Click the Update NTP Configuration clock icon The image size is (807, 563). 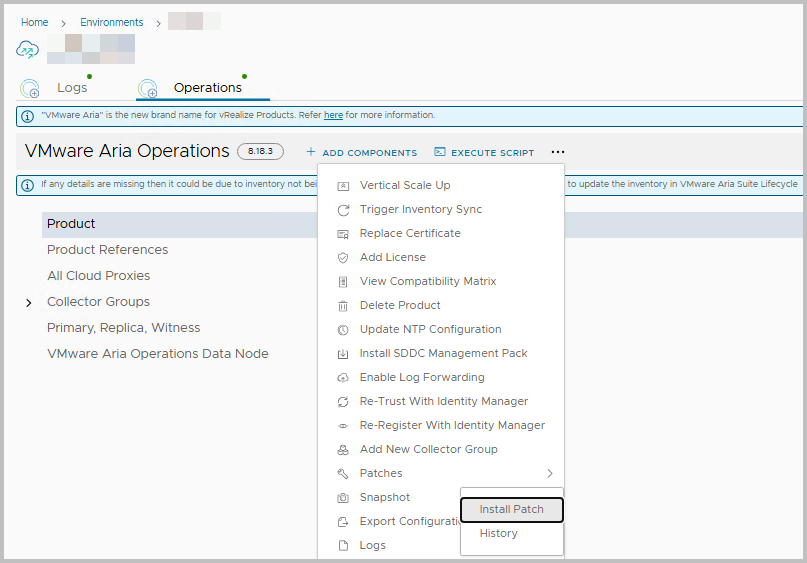tap(343, 330)
